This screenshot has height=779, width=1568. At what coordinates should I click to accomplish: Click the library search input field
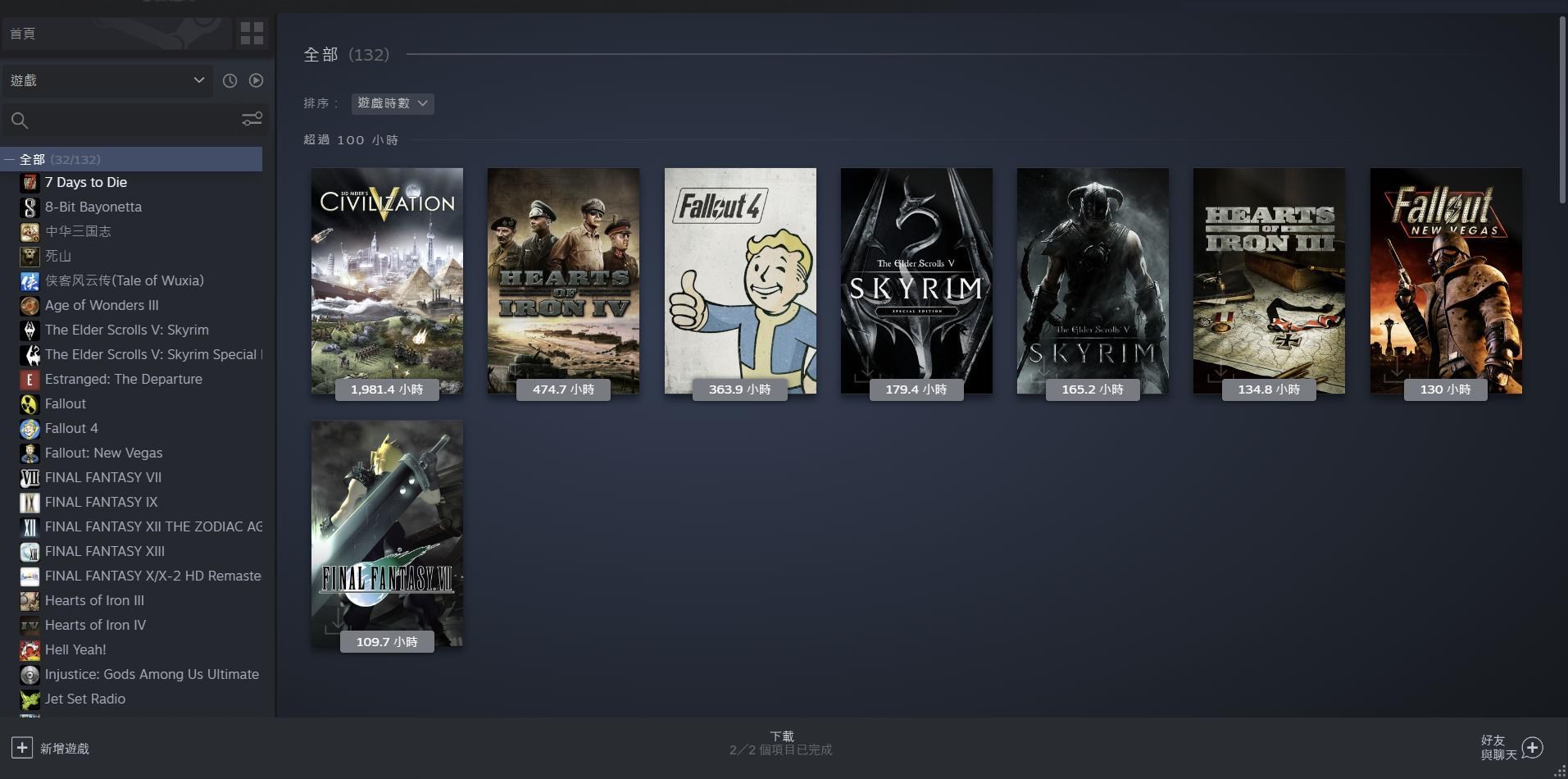pyautogui.click(x=131, y=121)
